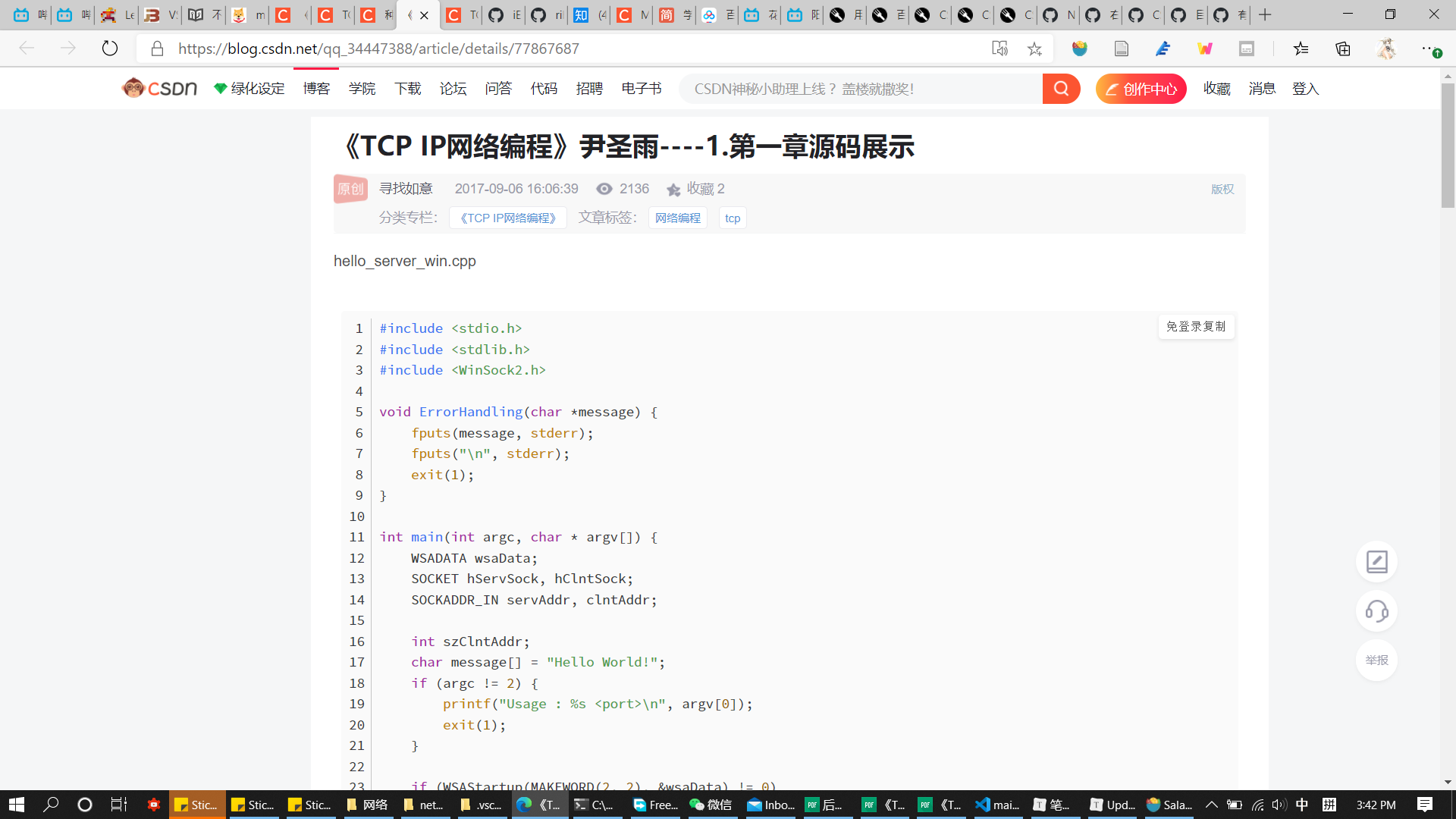Start read aloud from the address bar icon
This screenshot has width=1456, height=819.
[x=1001, y=48]
